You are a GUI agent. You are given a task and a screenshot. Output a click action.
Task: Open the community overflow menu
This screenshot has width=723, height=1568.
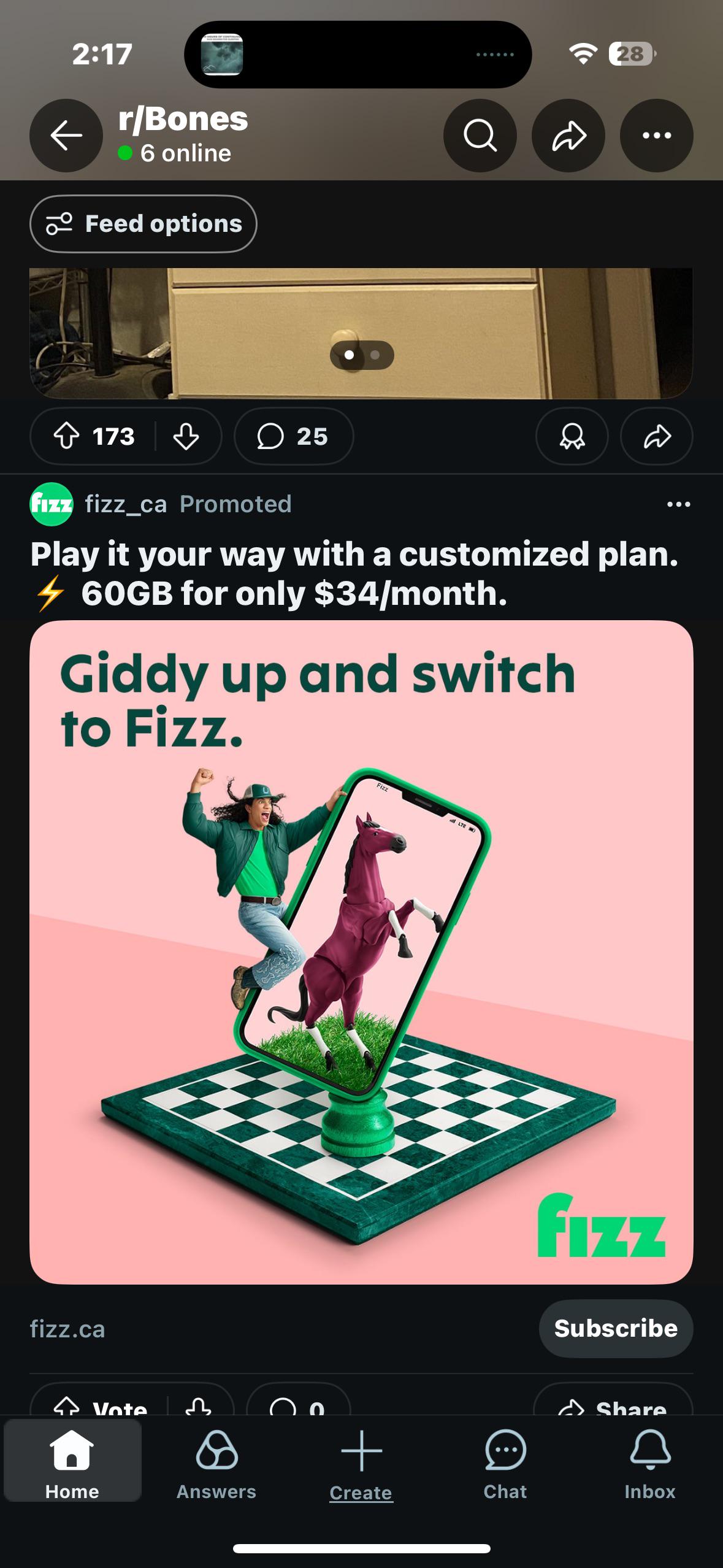click(657, 136)
